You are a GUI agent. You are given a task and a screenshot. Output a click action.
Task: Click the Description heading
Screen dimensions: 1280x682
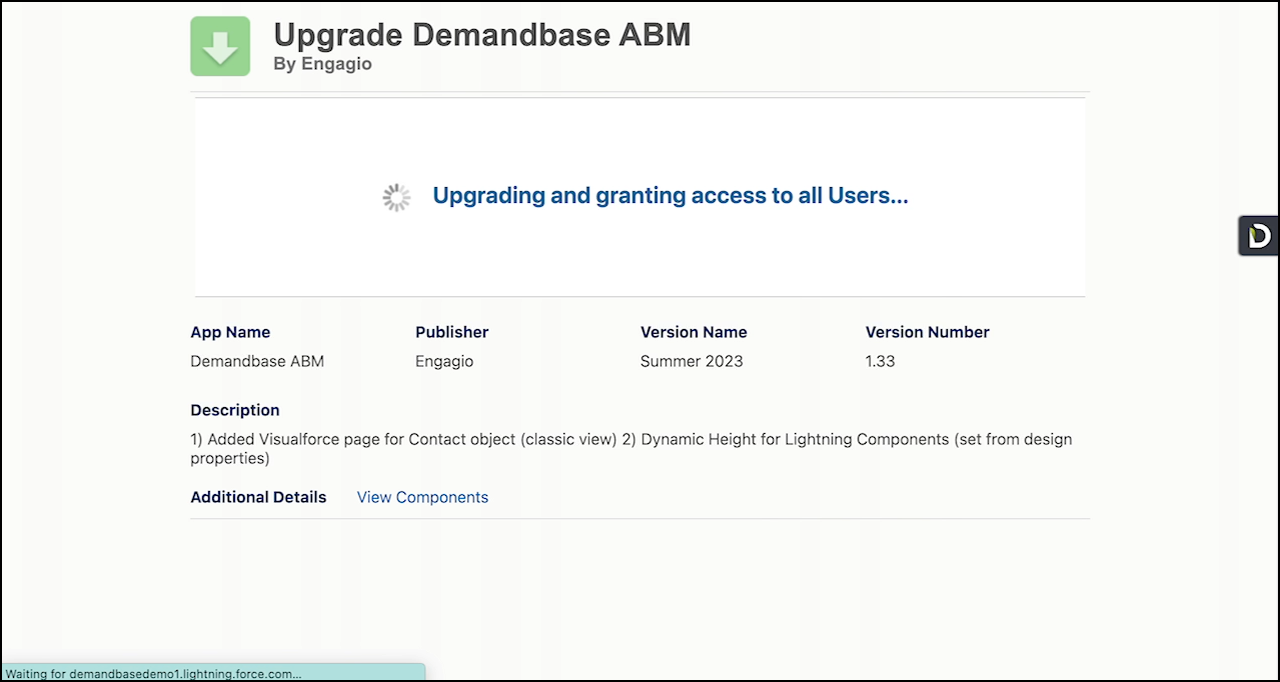click(235, 410)
